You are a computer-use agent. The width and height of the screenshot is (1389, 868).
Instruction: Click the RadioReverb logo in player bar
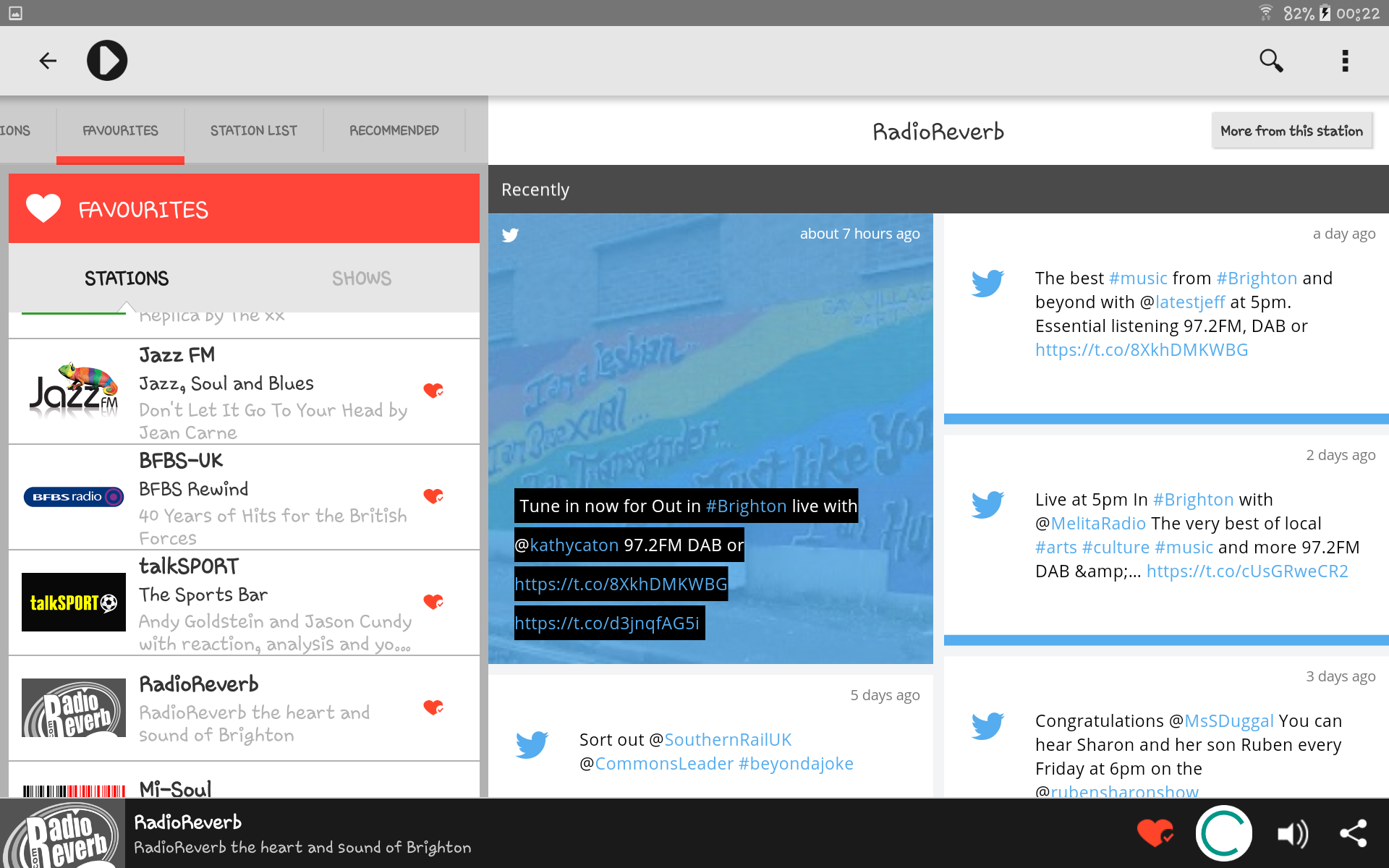[x=62, y=833]
